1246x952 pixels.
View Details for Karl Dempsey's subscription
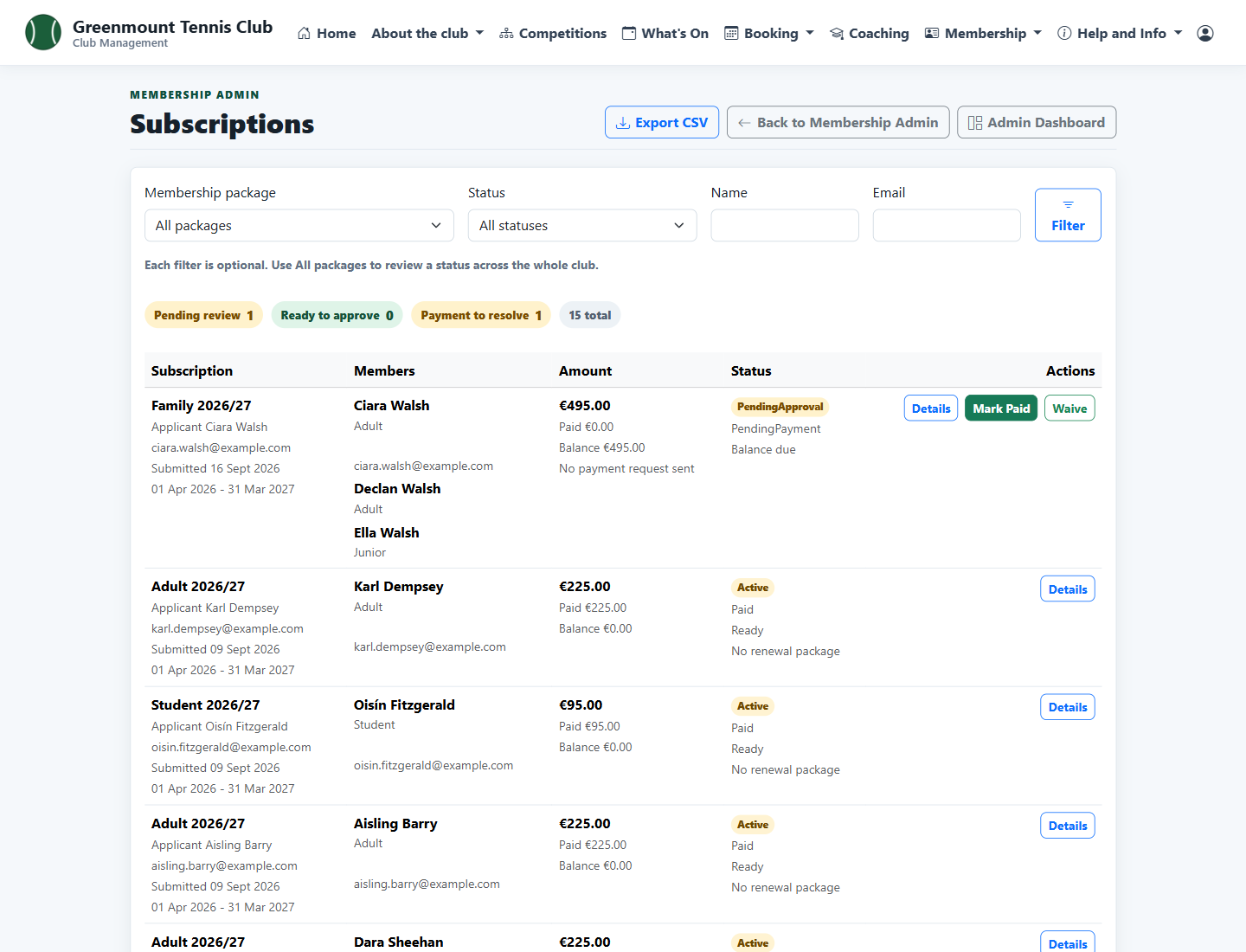coord(1068,589)
